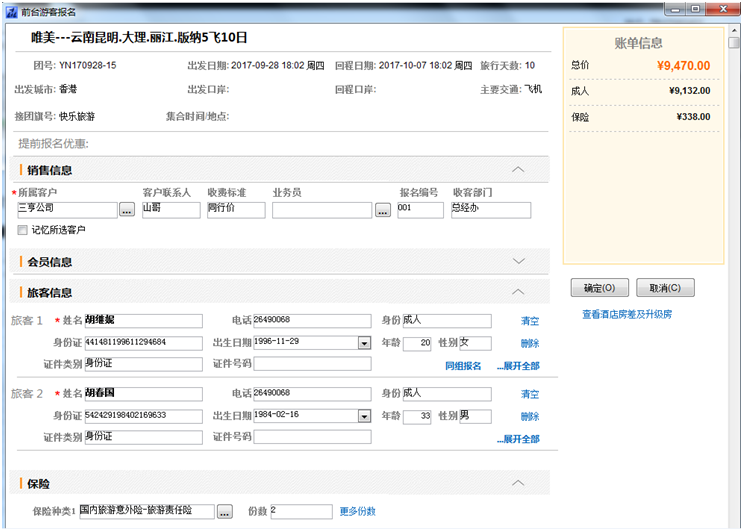Open birth date dropdown for 旅客 2
This screenshot has width=743, height=531.
(364, 416)
